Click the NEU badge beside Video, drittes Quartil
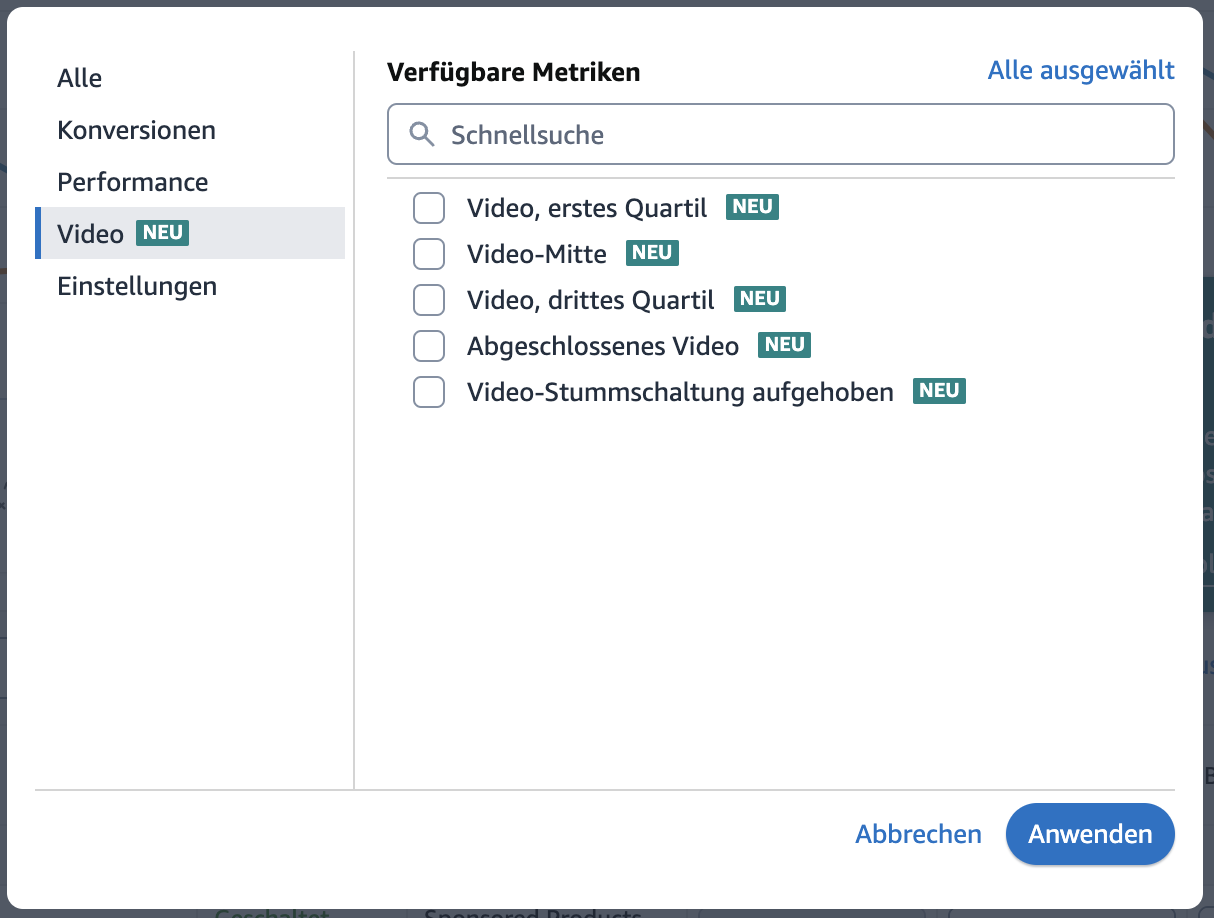Image resolution: width=1214 pixels, height=918 pixels. point(760,299)
